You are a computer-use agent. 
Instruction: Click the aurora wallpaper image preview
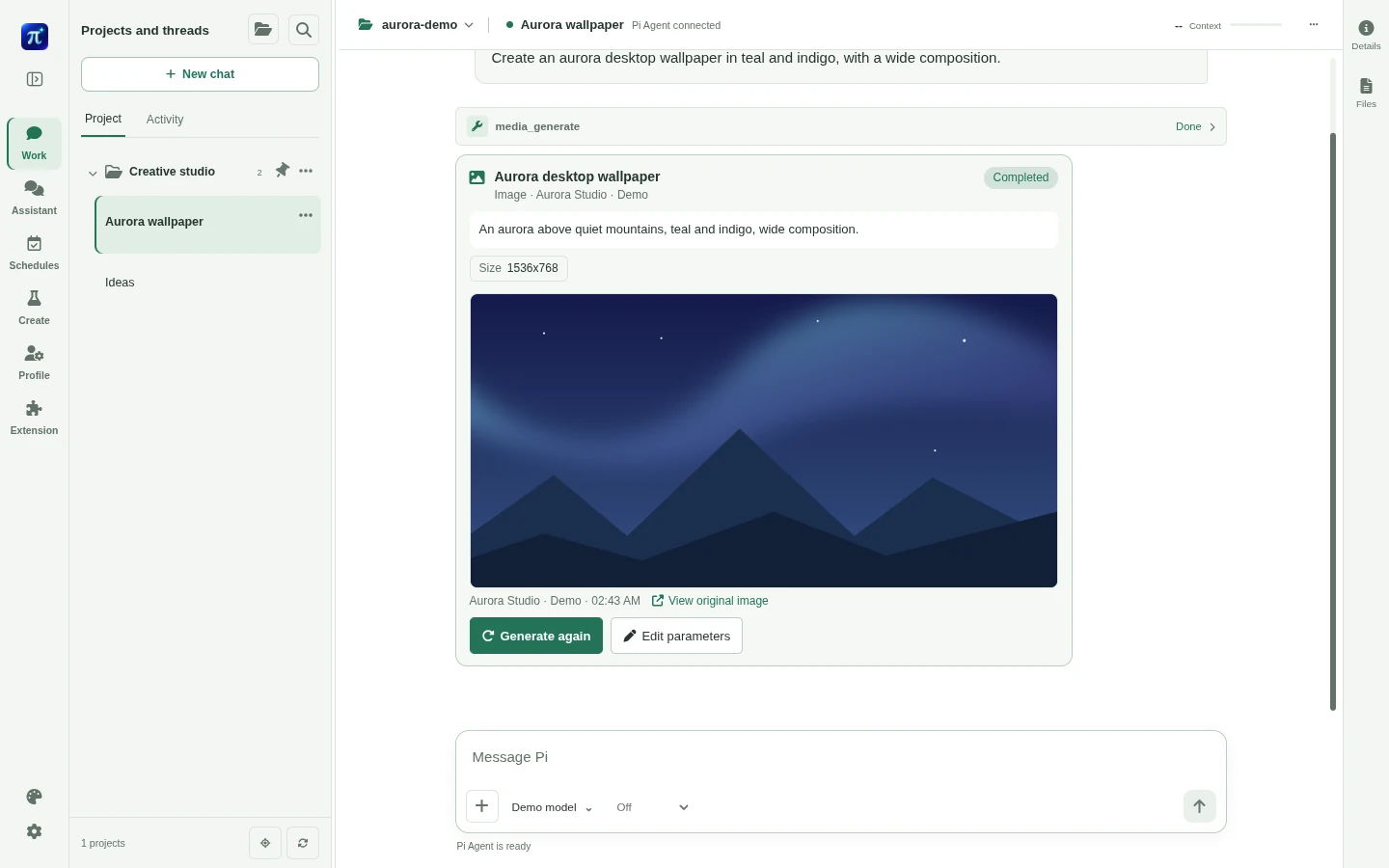point(764,441)
